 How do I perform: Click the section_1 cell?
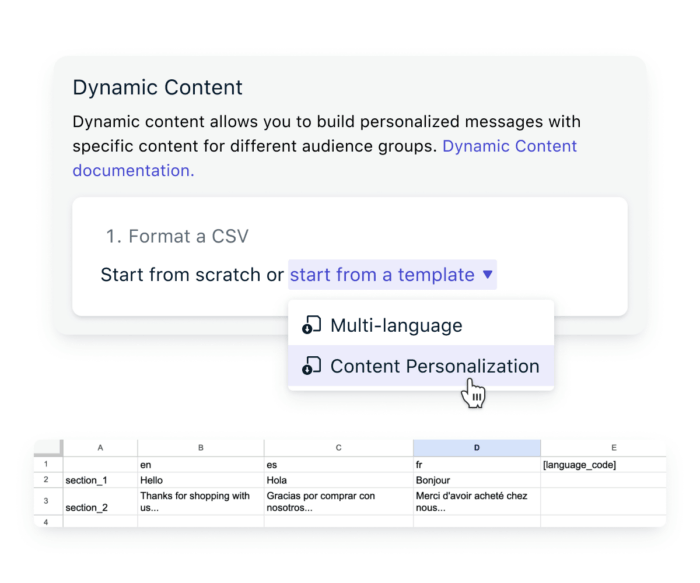click(100, 480)
